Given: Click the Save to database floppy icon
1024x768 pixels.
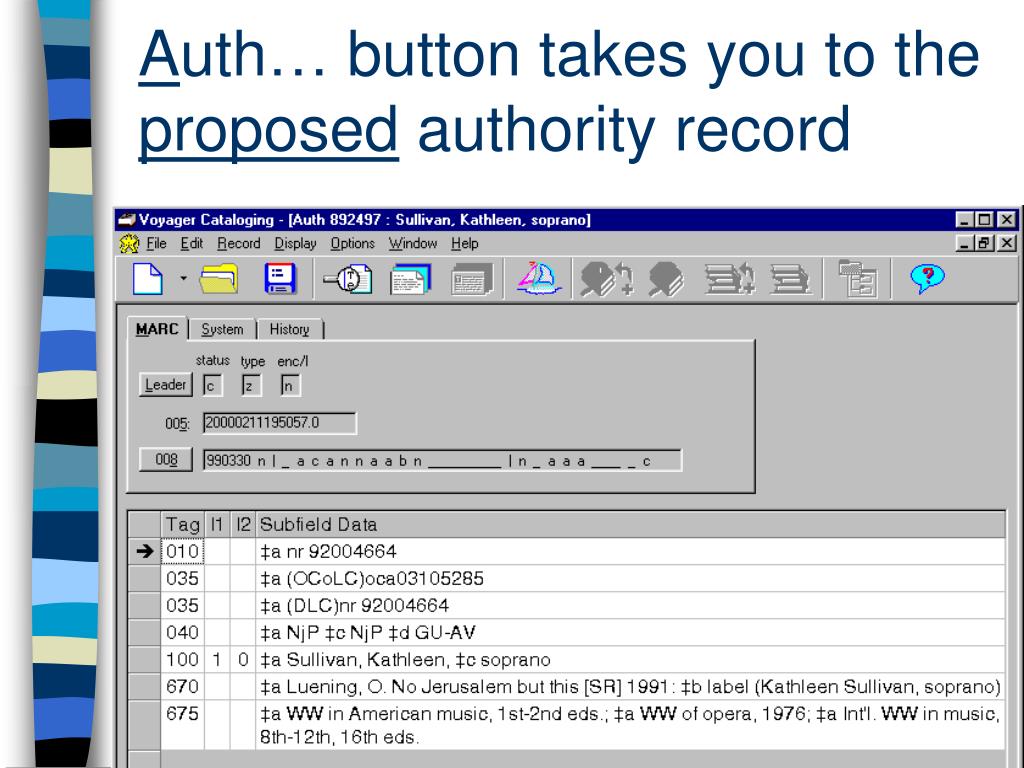Looking at the screenshot, I should point(280,279).
